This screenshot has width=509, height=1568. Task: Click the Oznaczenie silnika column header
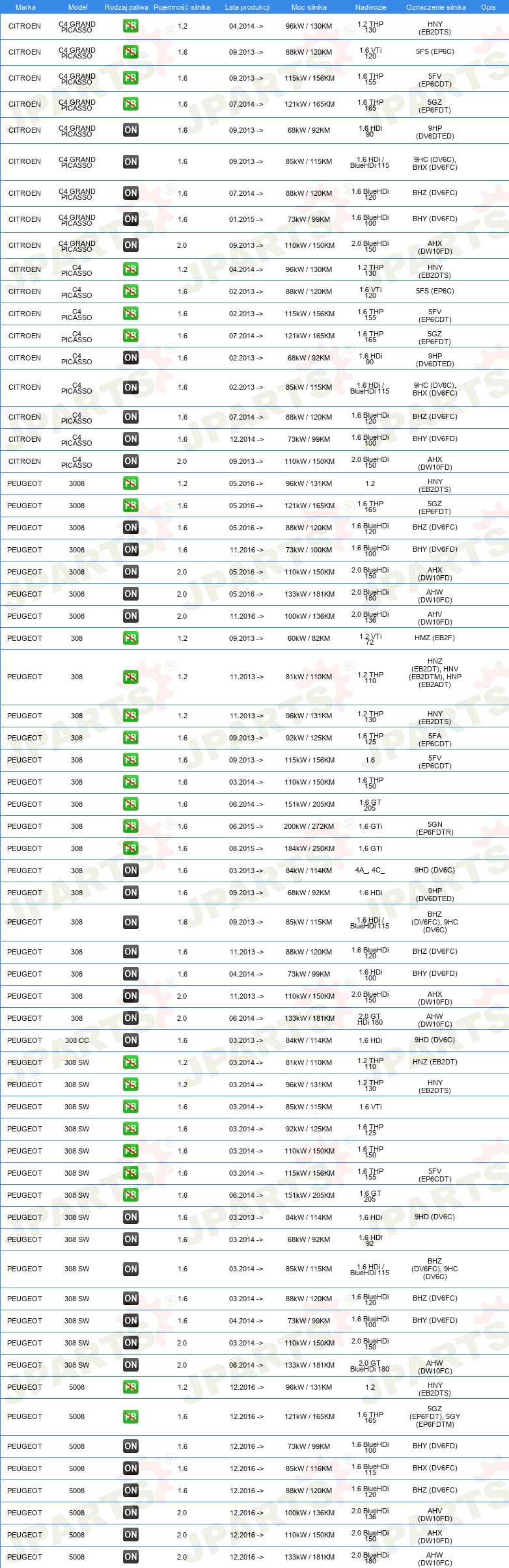tap(436, 7)
